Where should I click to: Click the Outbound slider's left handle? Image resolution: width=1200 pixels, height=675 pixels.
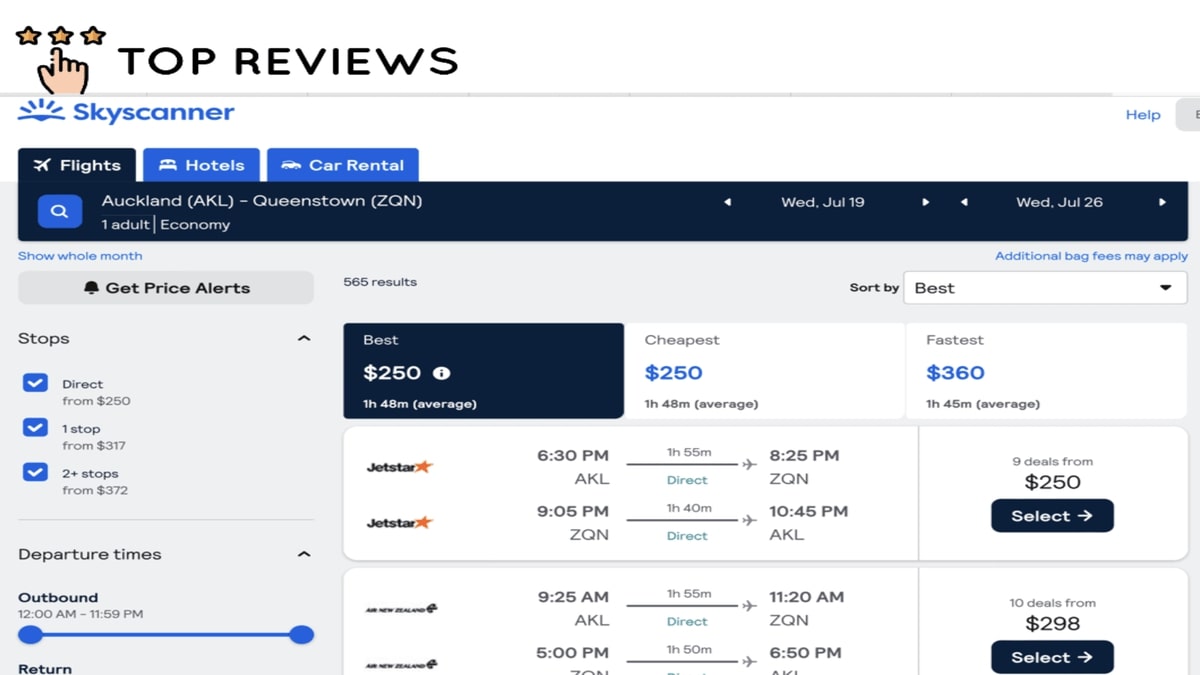[x=31, y=635]
